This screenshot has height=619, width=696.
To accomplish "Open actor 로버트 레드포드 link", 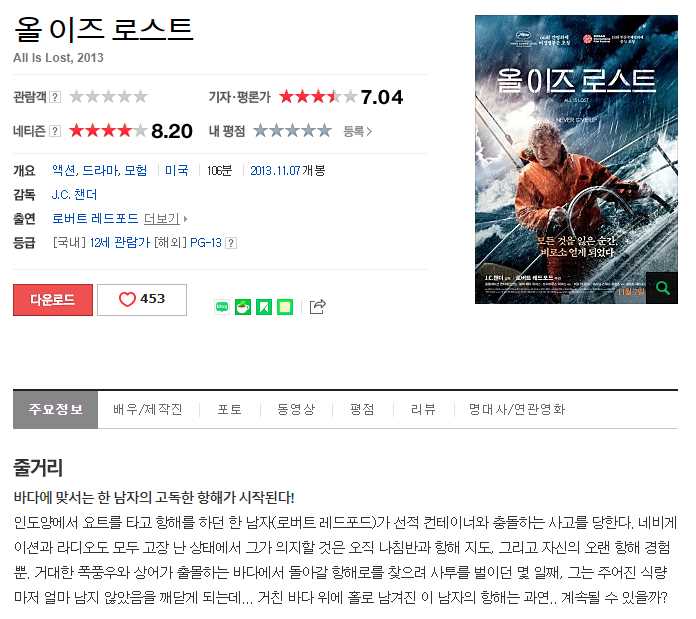I will 95,218.
